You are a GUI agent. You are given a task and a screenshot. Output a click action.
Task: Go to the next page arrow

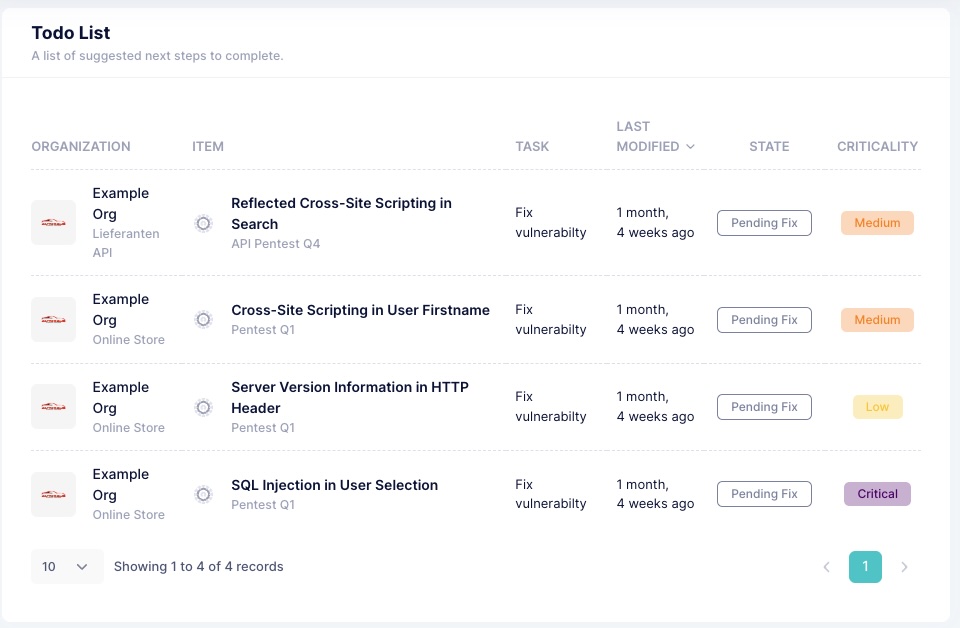pyautogui.click(x=904, y=567)
